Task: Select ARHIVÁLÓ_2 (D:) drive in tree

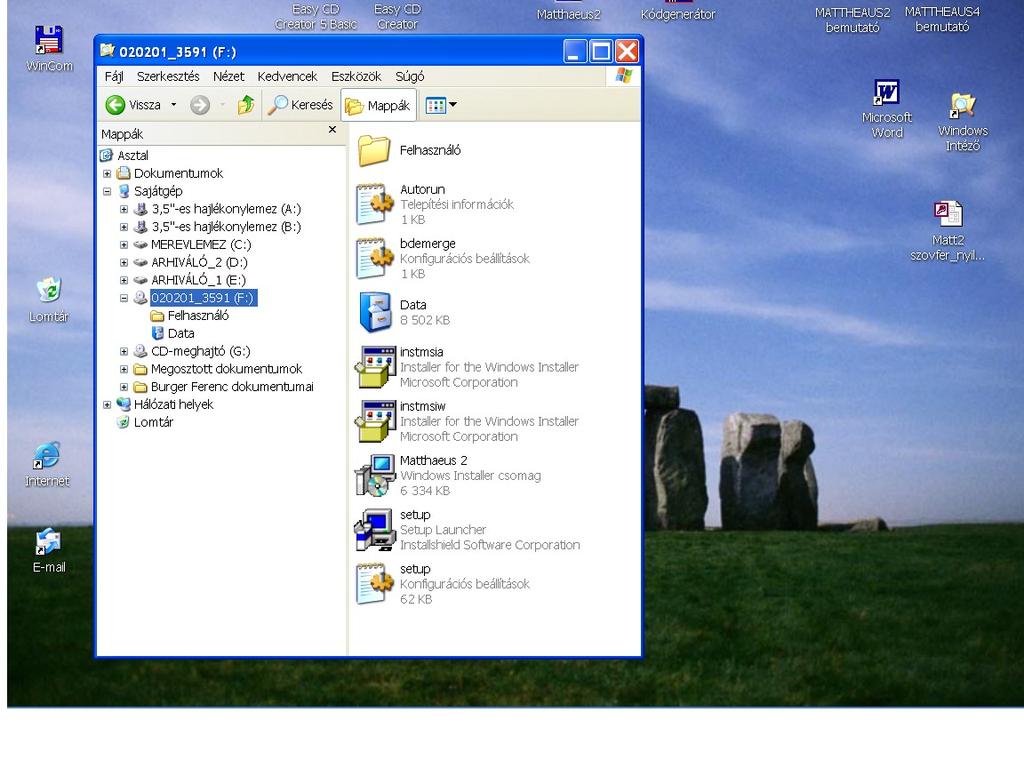Action: tap(199, 262)
